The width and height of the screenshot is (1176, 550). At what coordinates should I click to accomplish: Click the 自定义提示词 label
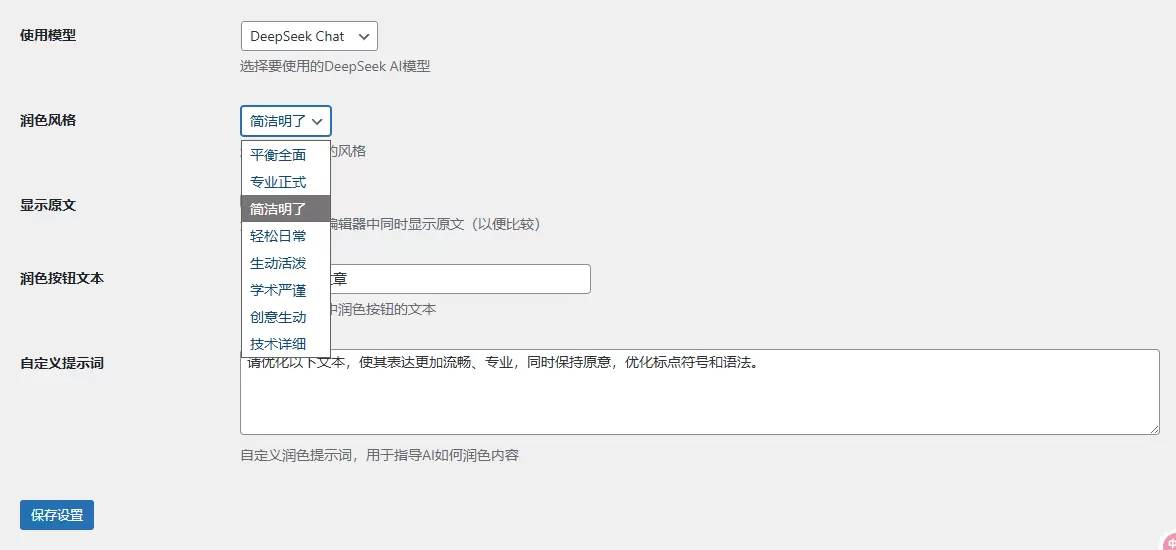click(62, 363)
